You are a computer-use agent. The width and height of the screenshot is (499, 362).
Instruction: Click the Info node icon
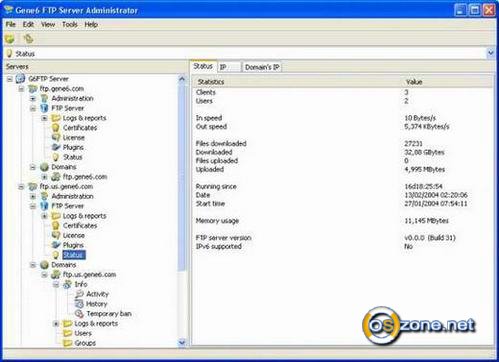tap(67, 284)
